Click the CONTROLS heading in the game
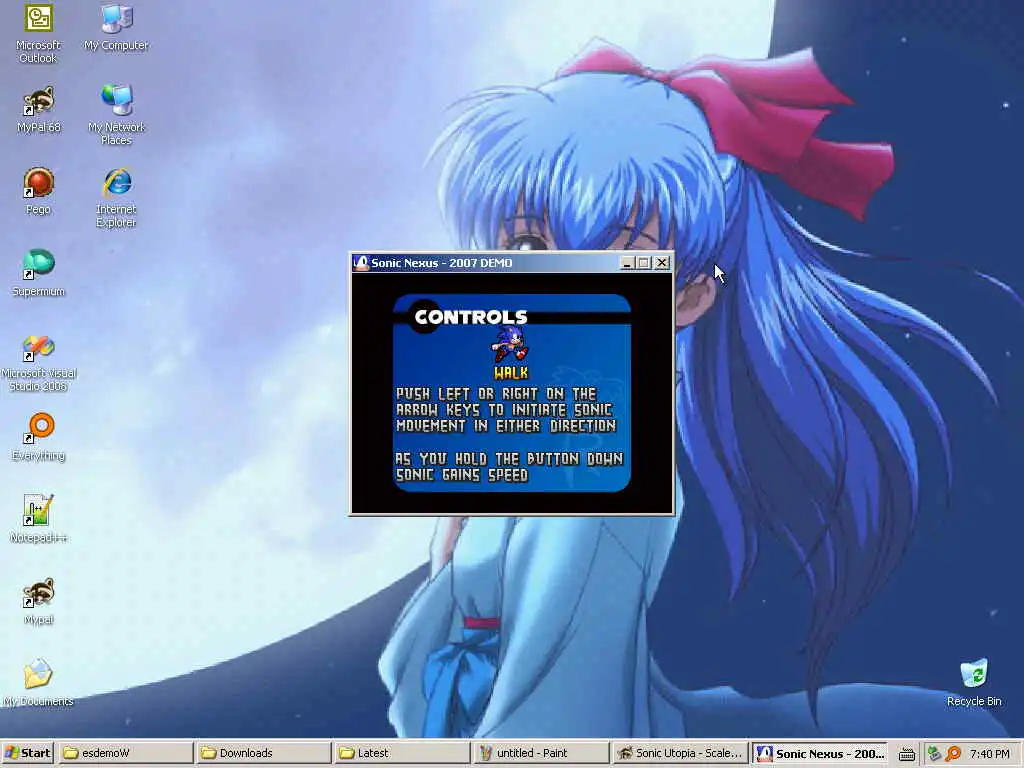 coord(471,317)
